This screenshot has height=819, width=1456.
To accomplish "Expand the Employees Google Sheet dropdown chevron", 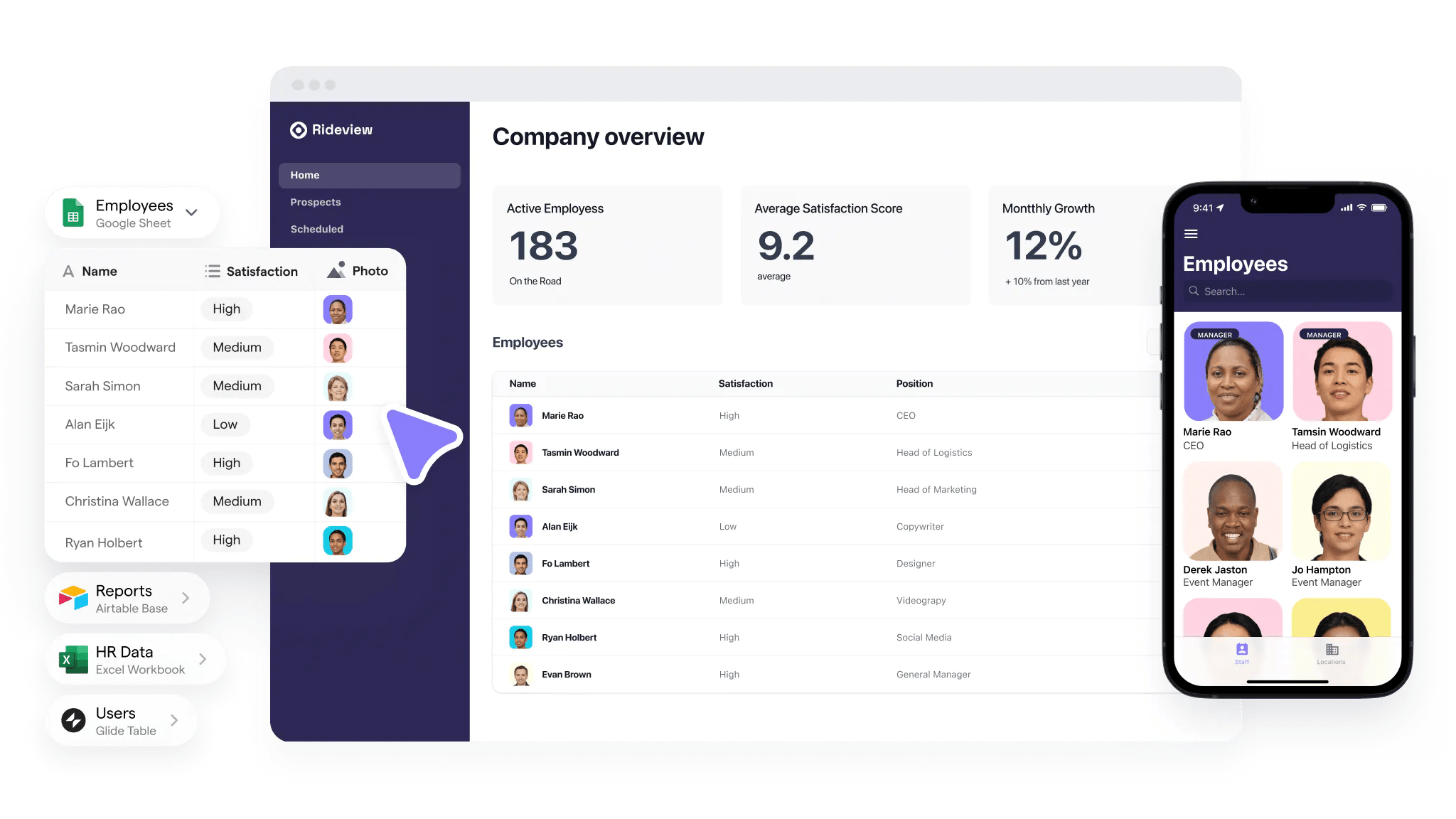I will point(191,213).
